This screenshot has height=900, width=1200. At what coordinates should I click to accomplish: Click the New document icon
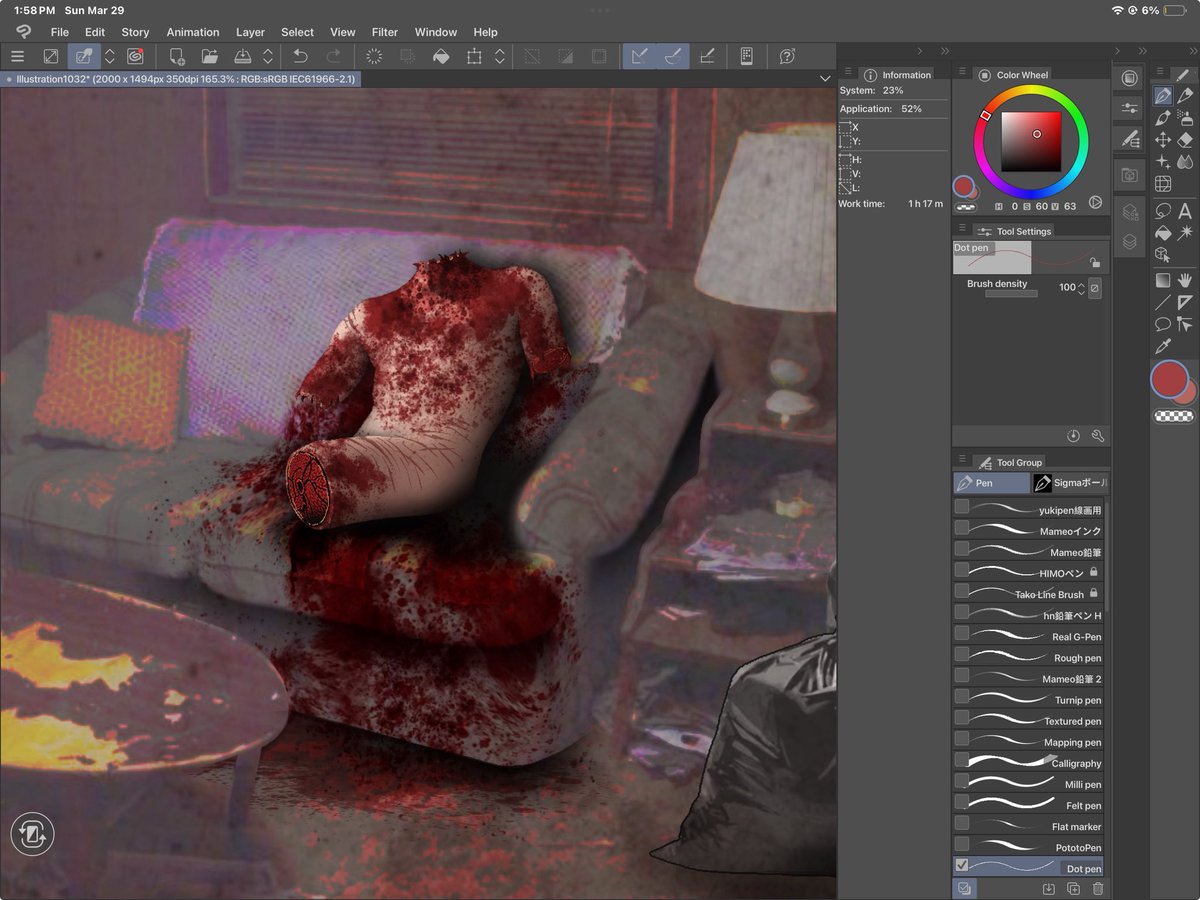(177, 57)
